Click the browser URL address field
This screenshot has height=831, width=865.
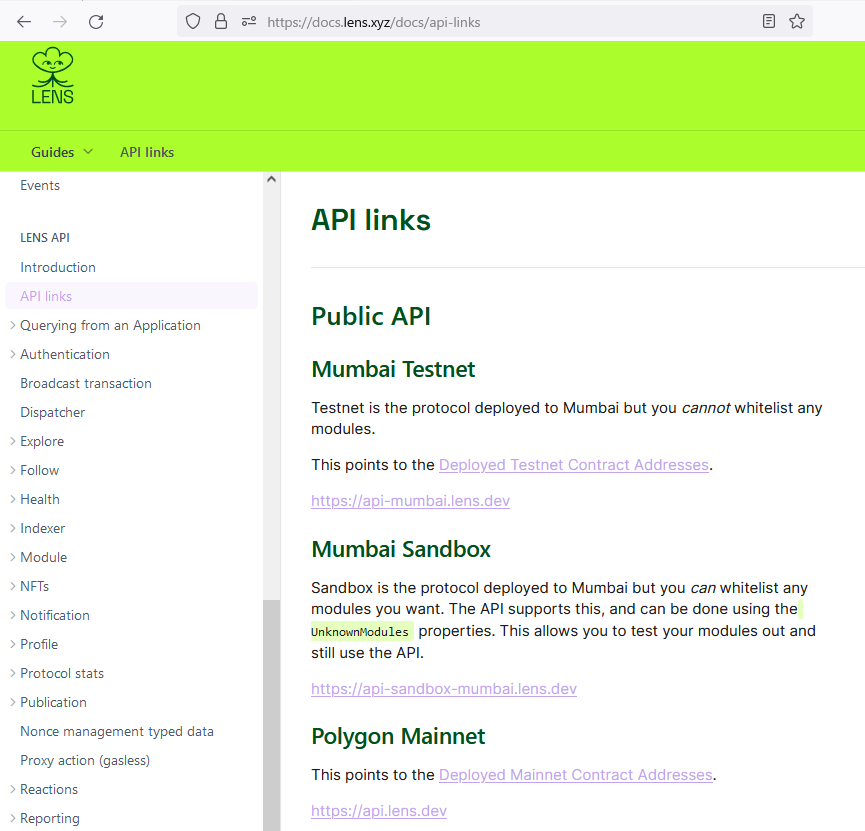[x=500, y=21]
